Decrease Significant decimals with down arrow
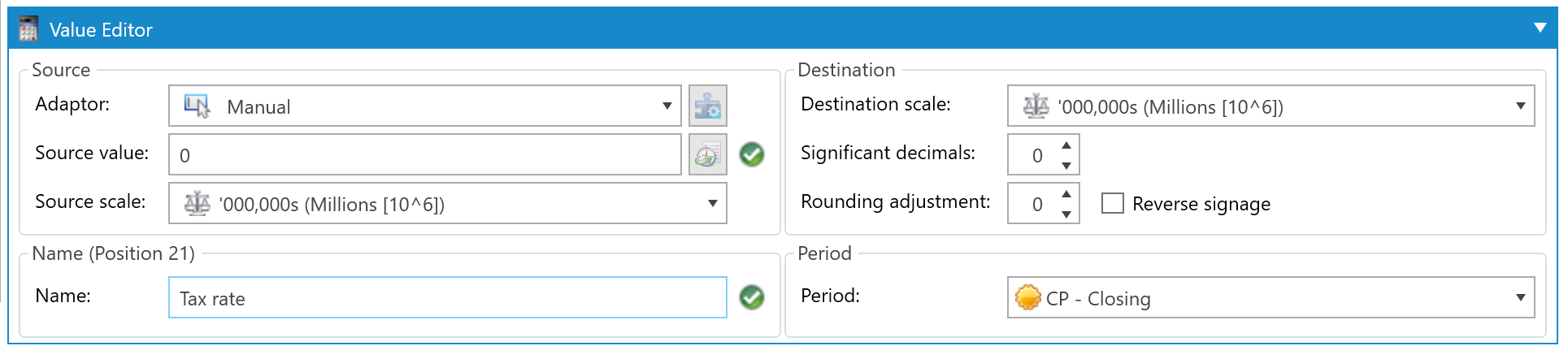This screenshot has width=1568, height=346. [1066, 166]
